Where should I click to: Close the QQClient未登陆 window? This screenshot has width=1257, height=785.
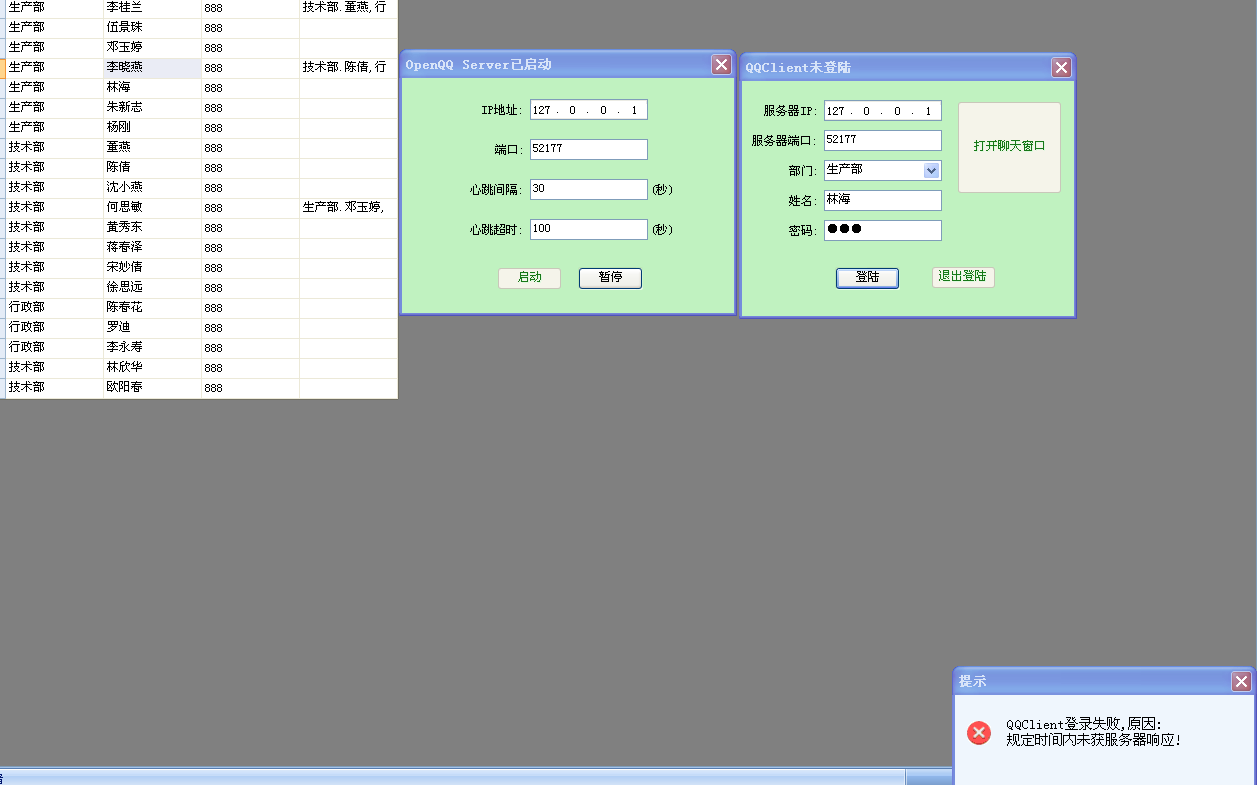tap(1060, 68)
